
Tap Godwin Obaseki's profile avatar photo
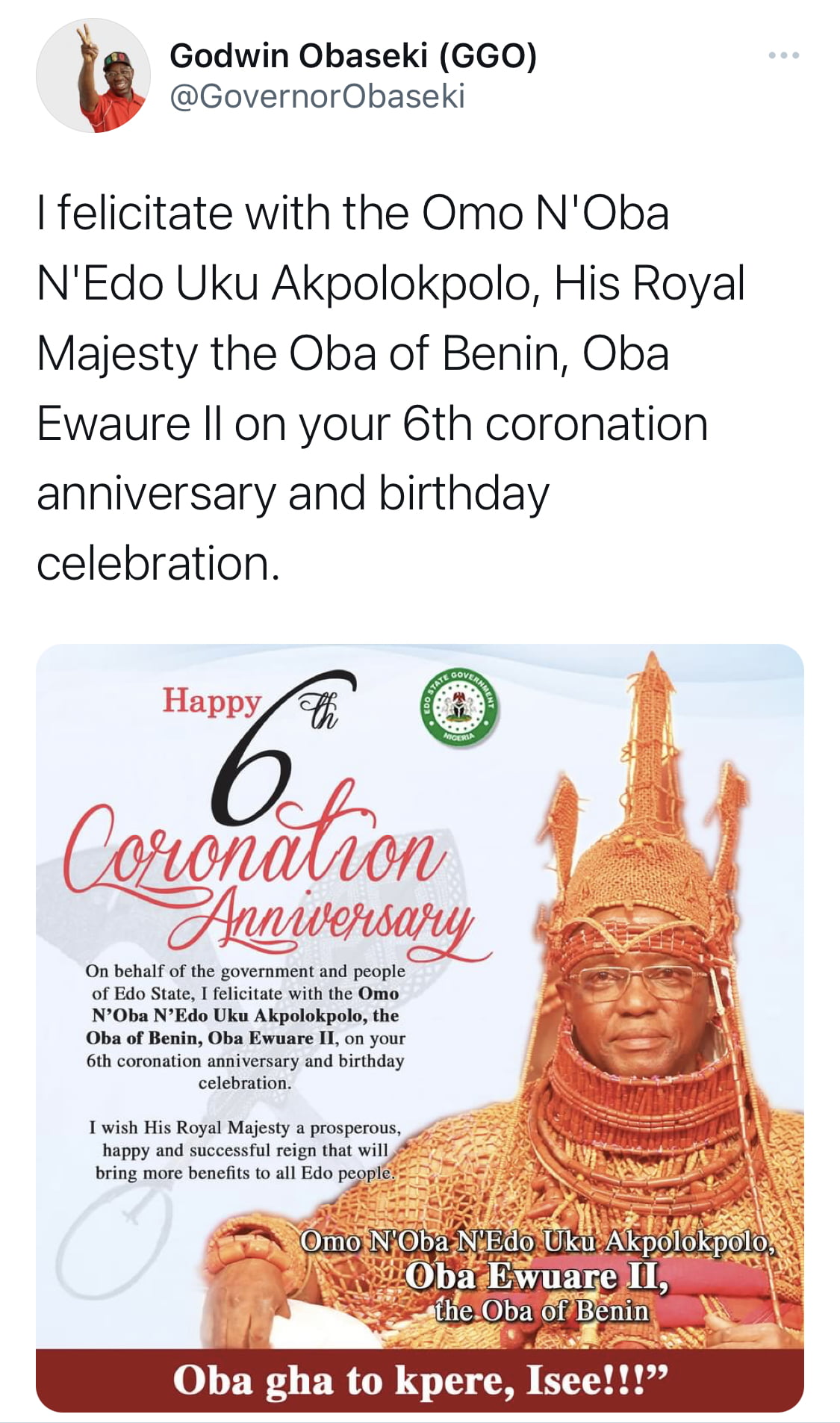93,76
